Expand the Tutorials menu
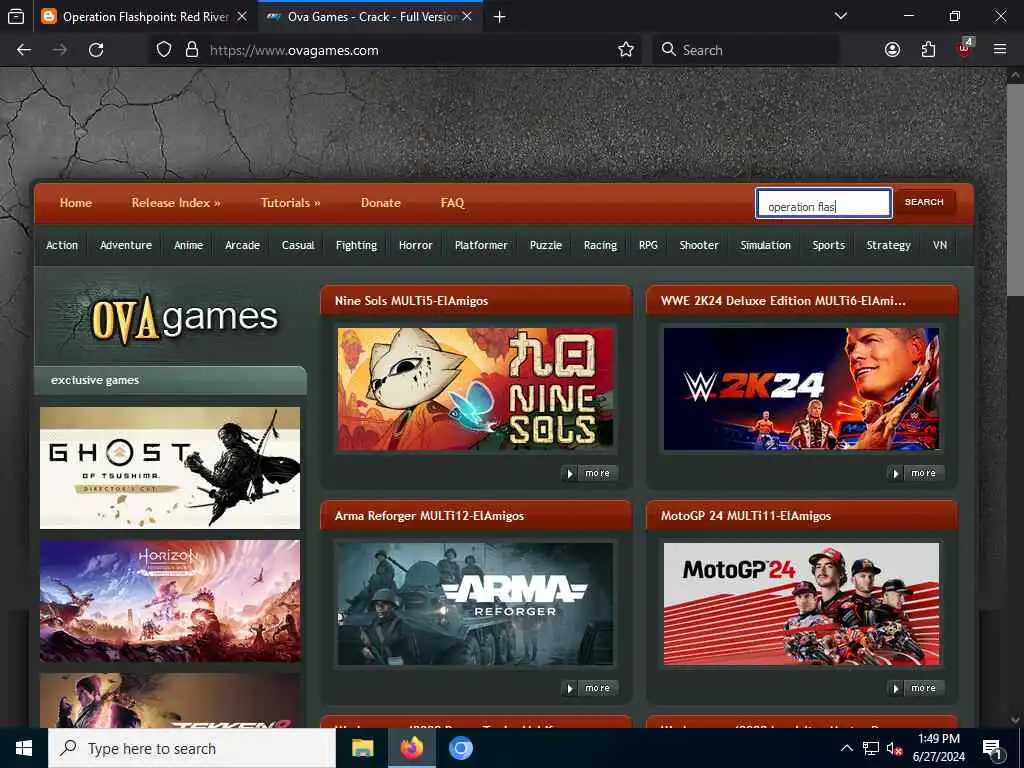Screen dimensions: 1024x768 (x=290, y=202)
